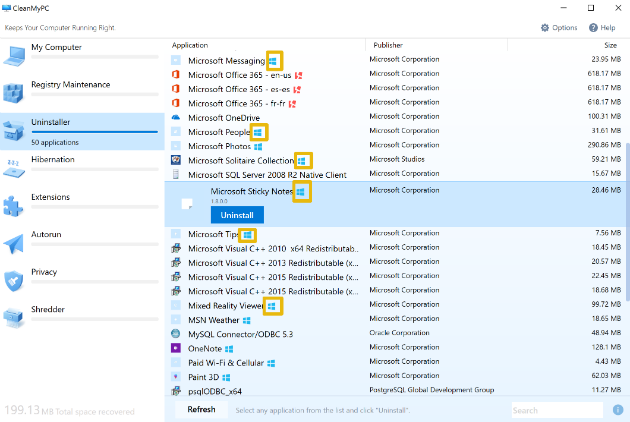This screenshot has width=630, height=422.
Task: Click the Extensions puzzle piece icon
Action: tap(13, 206)
